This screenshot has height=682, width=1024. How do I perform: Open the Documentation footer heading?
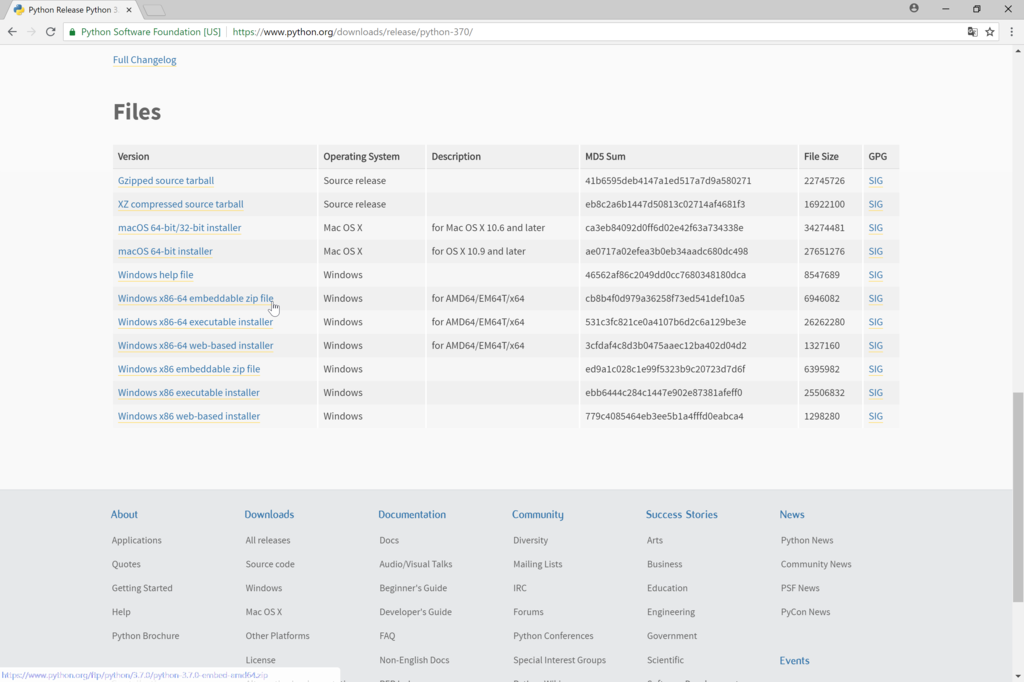click(412, 514)
